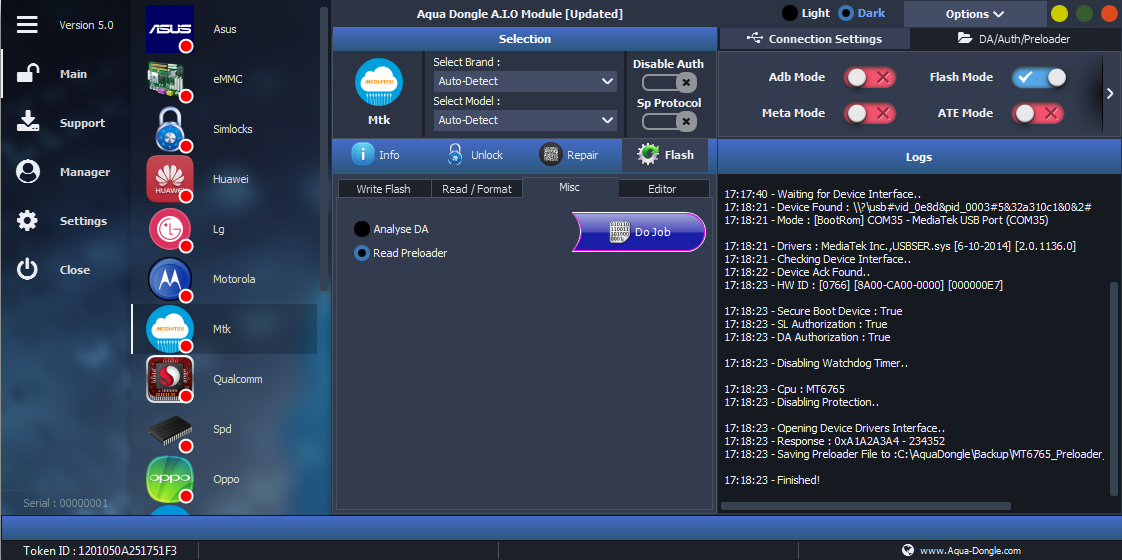1122x560 pixels.
Task: Select the Spd chip icon
Action: (170, 429)
